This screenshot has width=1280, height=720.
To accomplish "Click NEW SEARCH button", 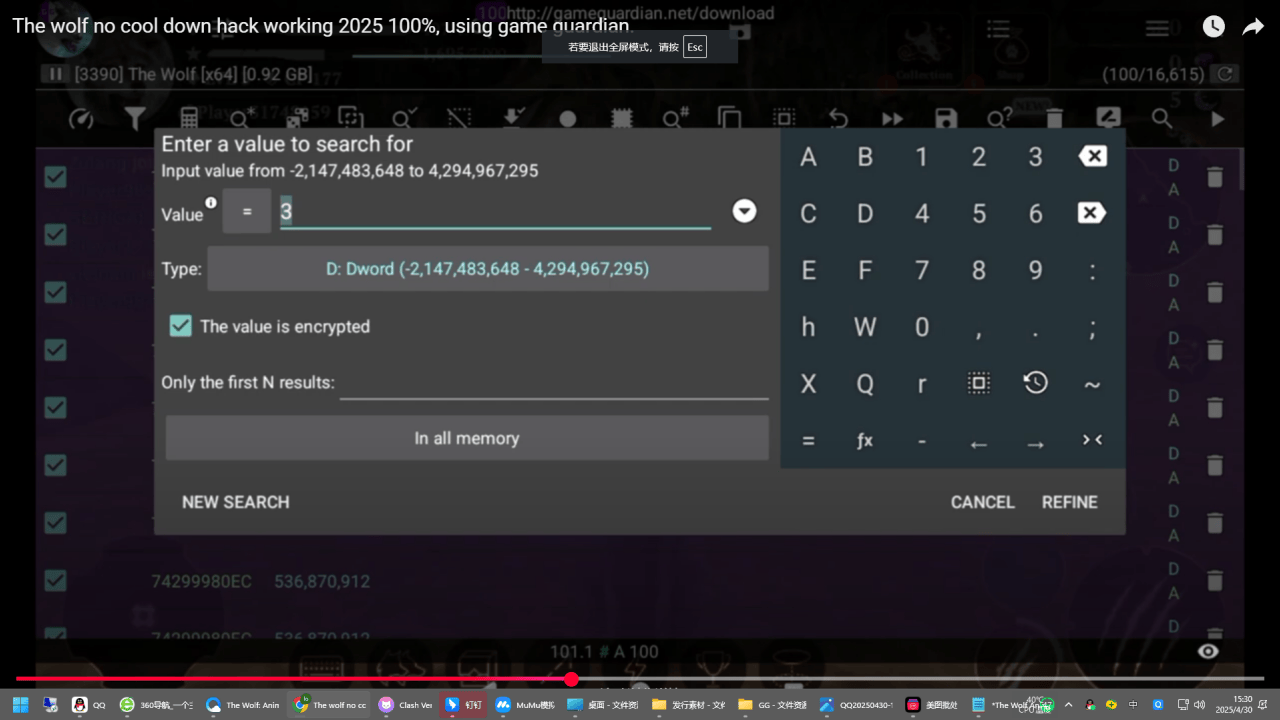I will (x=236, y=502).
